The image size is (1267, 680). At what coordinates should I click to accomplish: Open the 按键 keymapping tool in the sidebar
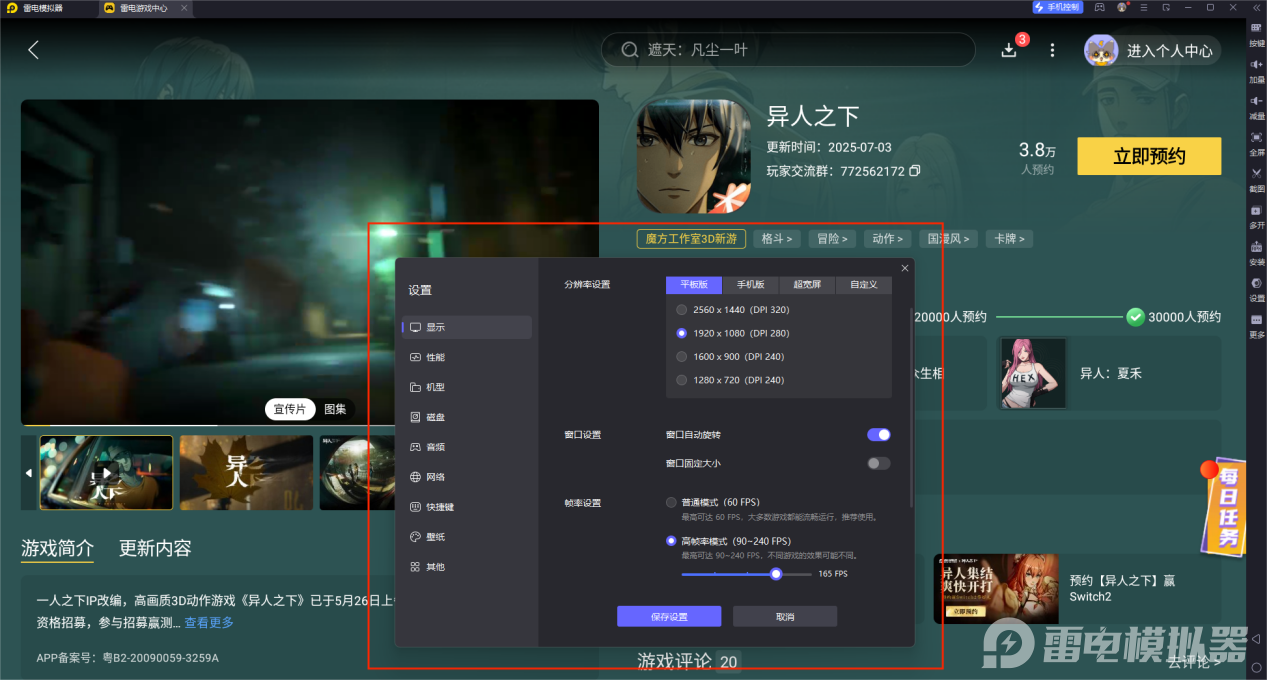pyautogui.click(x=1257, y=35)
